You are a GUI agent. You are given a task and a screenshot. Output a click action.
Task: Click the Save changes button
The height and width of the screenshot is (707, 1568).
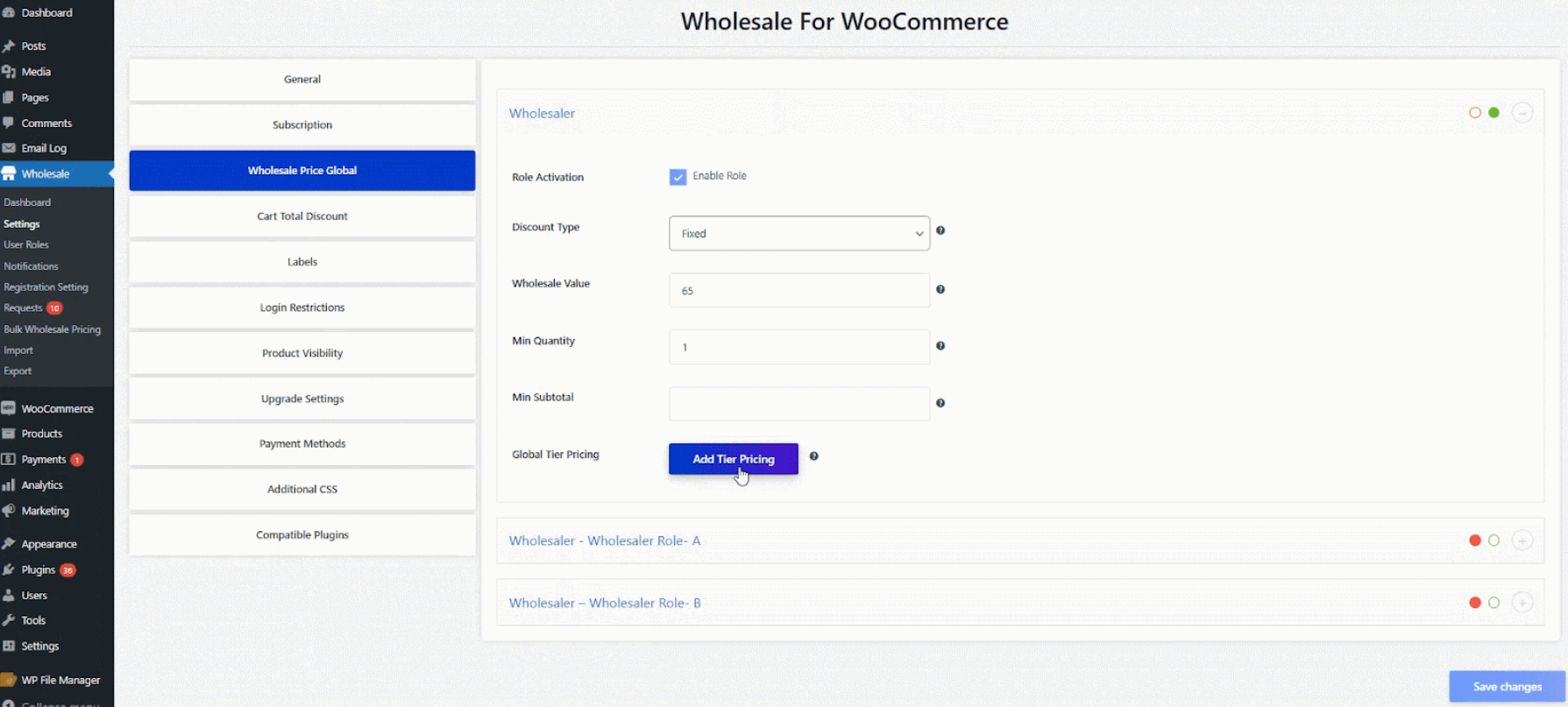pyautogui.click(x=1506, y=687)
